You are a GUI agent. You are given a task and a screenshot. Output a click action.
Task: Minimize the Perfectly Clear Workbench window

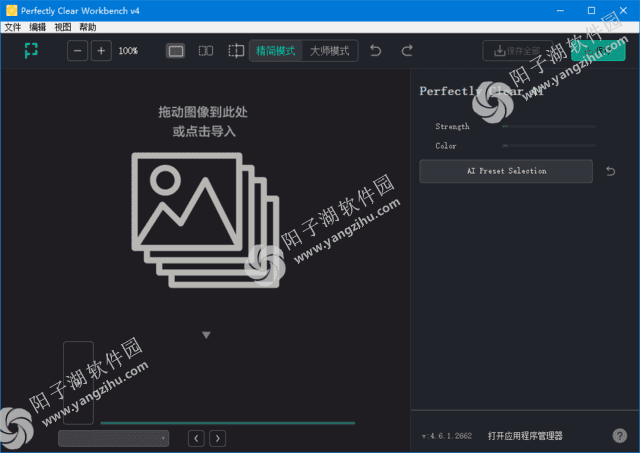click(x=560, y=11)
